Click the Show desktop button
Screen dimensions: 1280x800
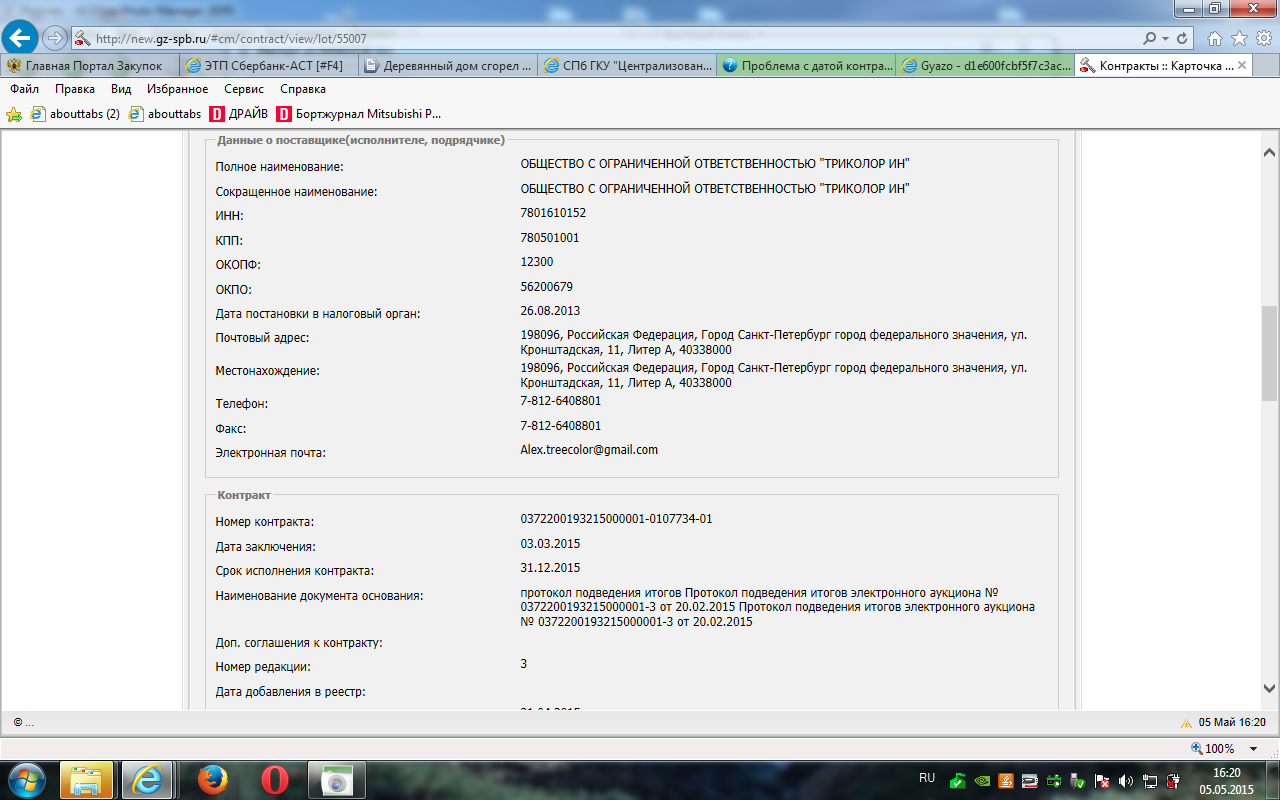(x=1272, y=780)
